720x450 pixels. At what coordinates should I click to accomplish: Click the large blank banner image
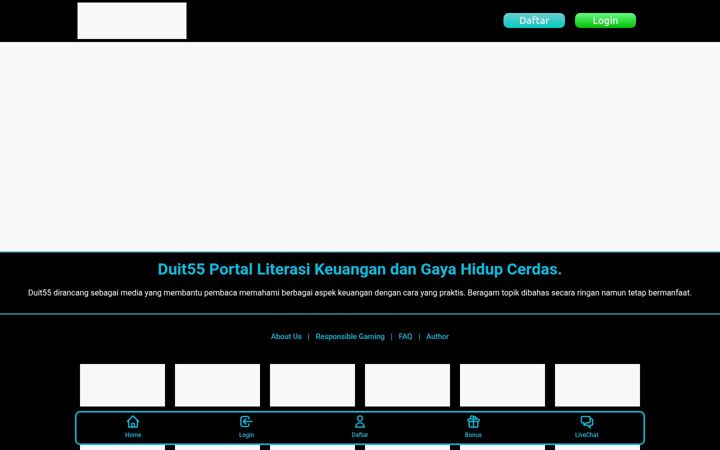point(360,146)
